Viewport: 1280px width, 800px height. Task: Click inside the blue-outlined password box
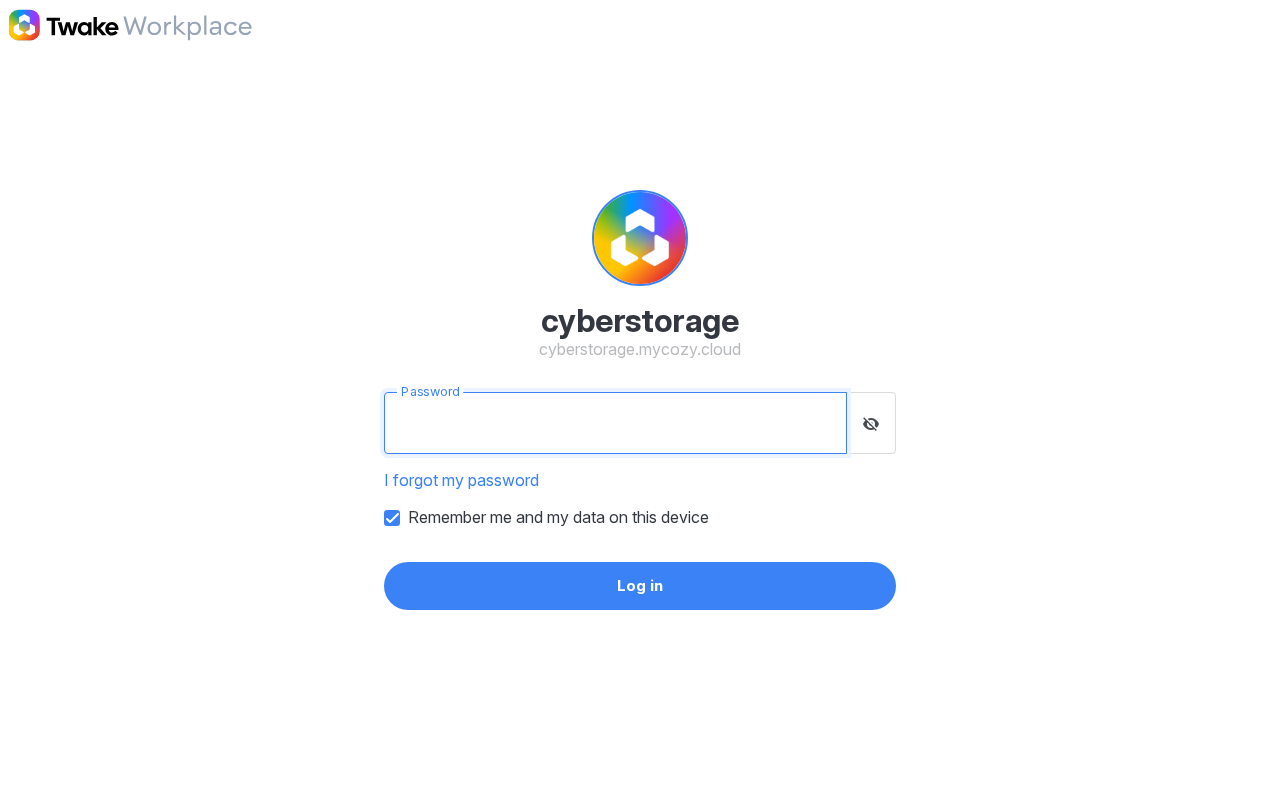(615, 423)
